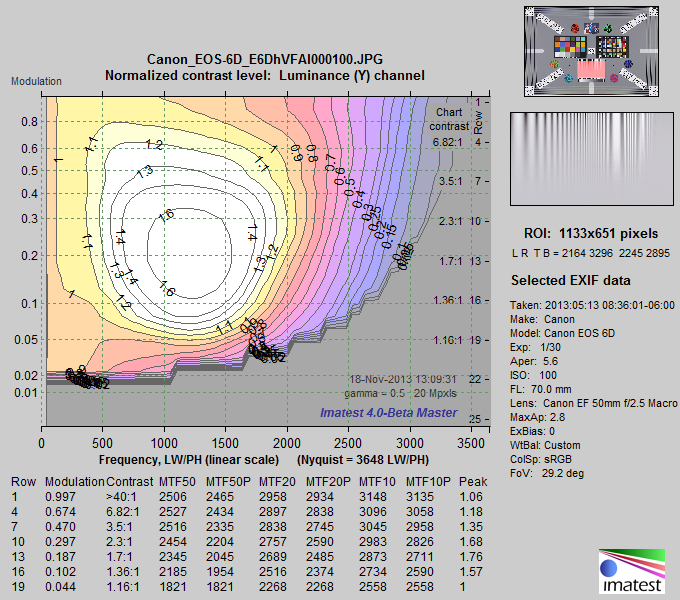This screenshot has height=600, width=680.
Task: Click modulation value 0.470 in row 7
Action: point(60,527)
